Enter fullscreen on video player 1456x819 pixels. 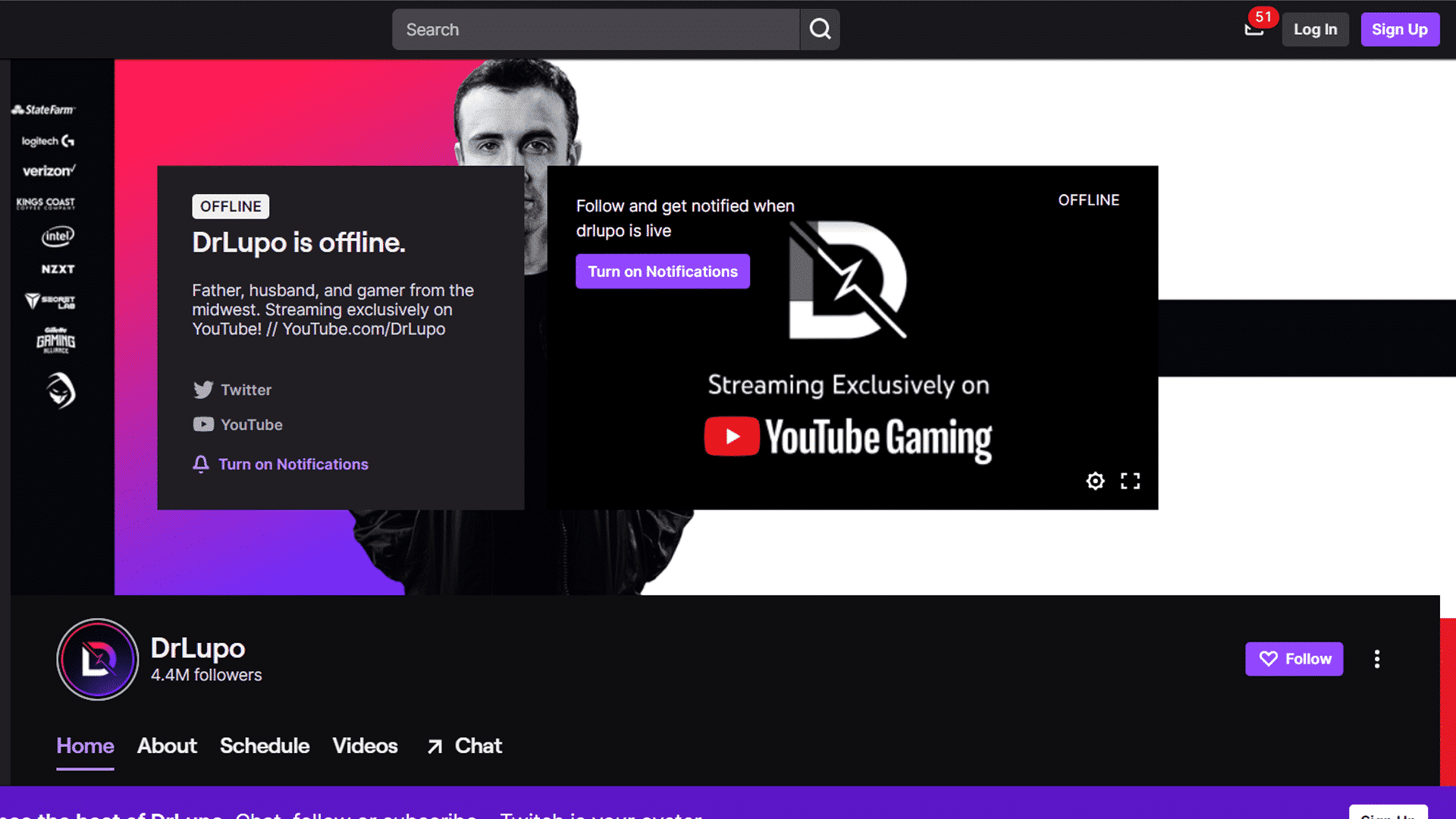[x=1130, y=481]
